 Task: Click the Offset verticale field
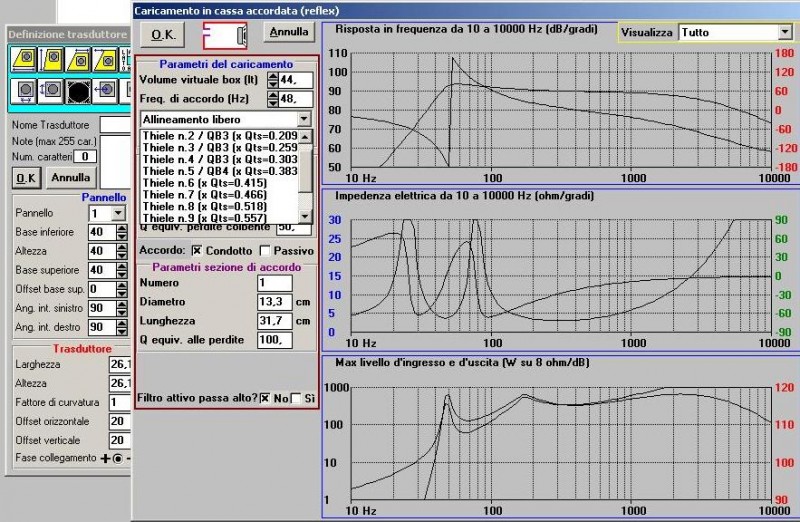[x=120, y=440]
